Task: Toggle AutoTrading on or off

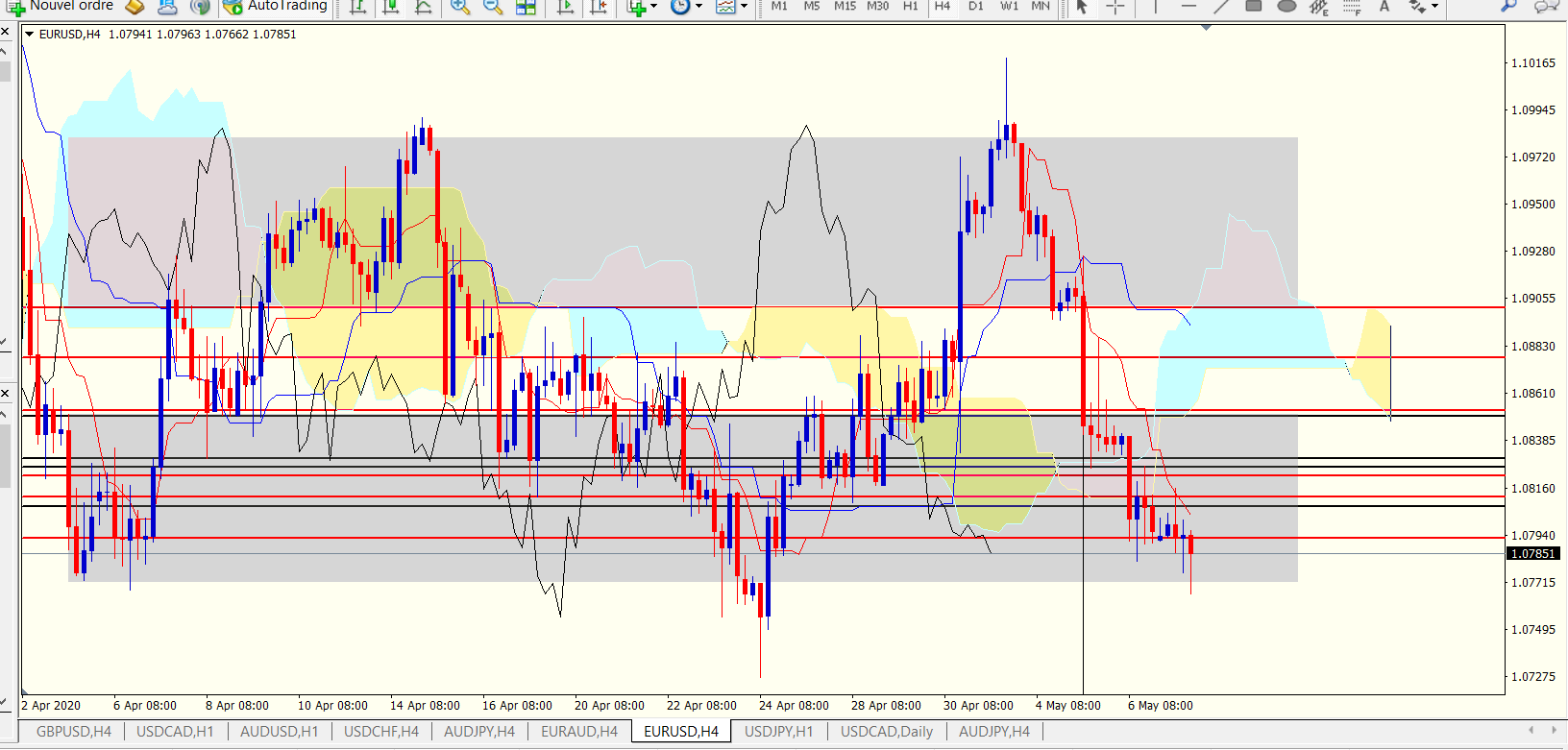Action: tap(275, 6)
